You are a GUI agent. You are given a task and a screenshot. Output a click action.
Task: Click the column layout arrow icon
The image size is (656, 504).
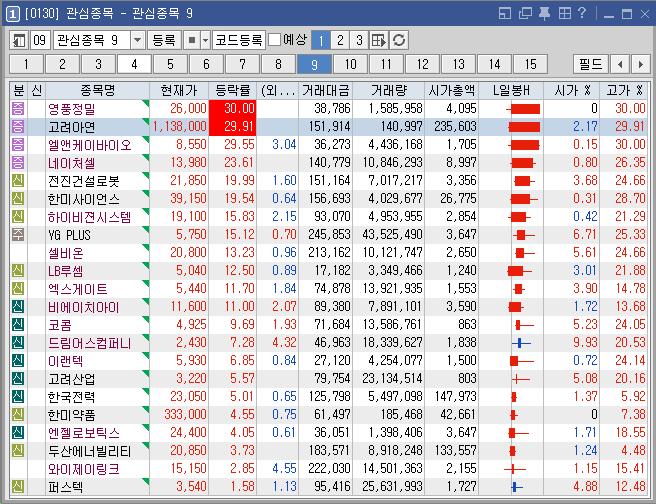379,40
